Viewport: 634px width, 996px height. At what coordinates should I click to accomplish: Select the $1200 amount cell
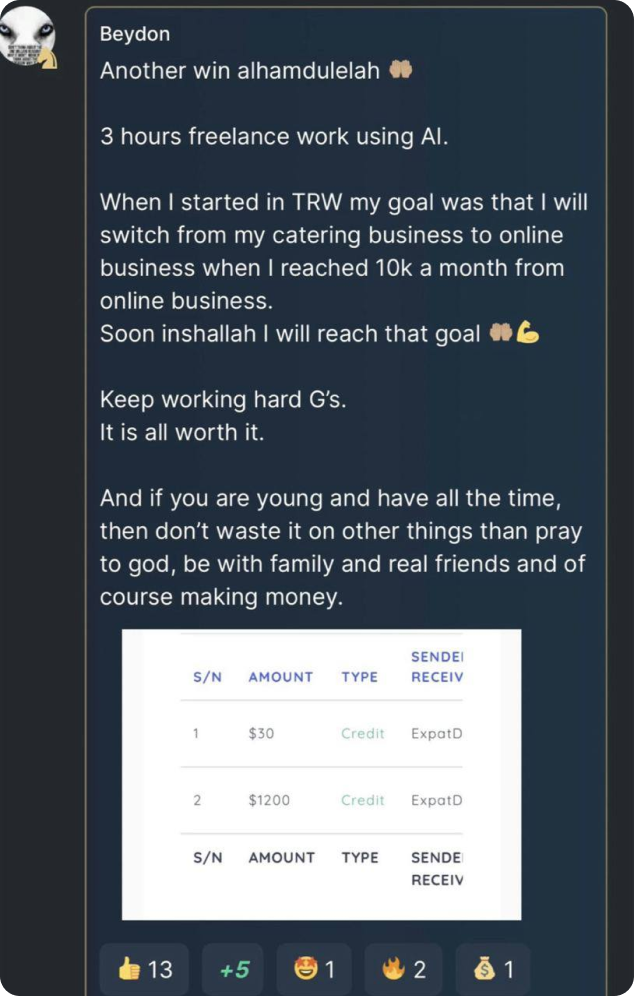coord(268,800)
